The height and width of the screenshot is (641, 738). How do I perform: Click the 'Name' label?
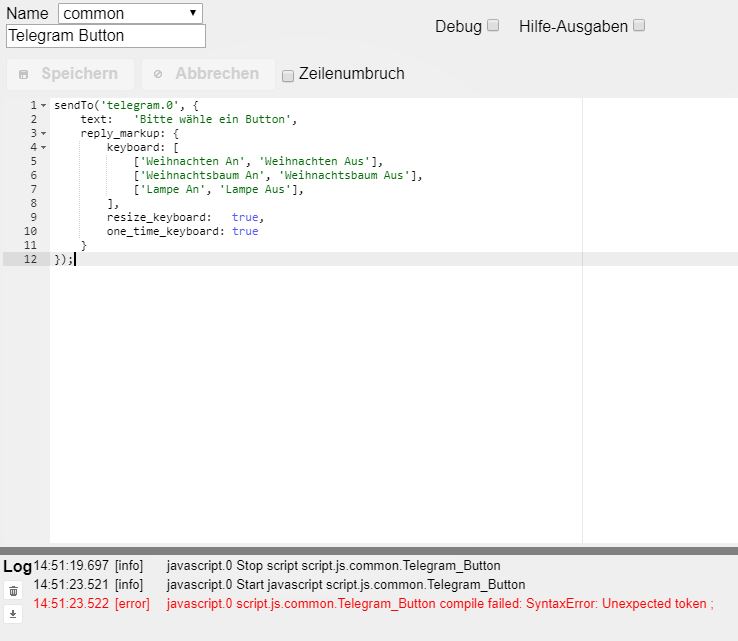click(27, 13)
